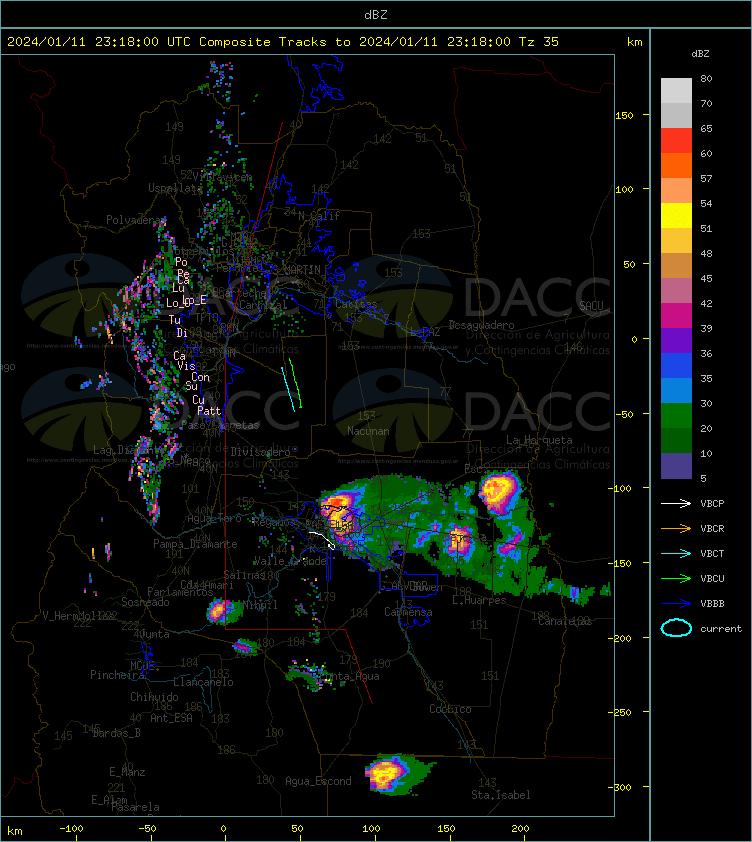The image size is (752, 842).
Task: Click the white VBCP arrow in legend
Action: [676, 503]
